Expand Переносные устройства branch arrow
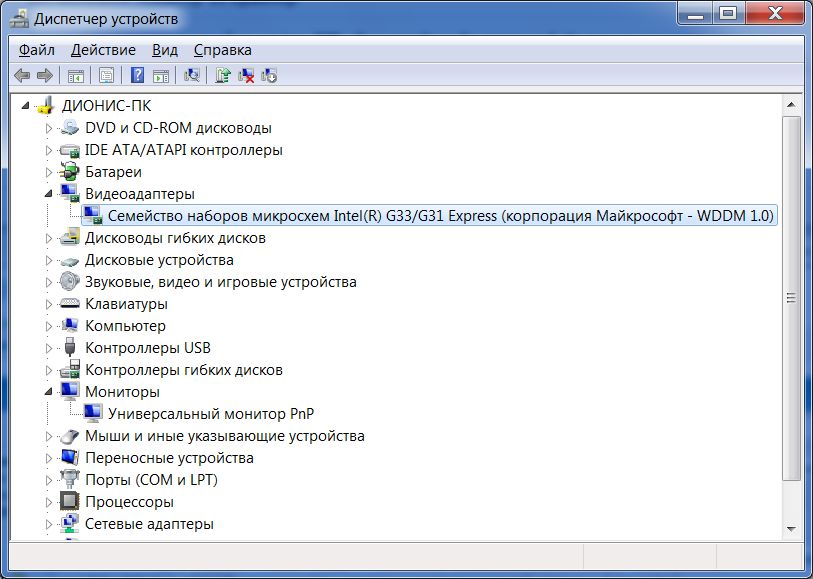This screenshot has height=579, width=813. (49, 458)
